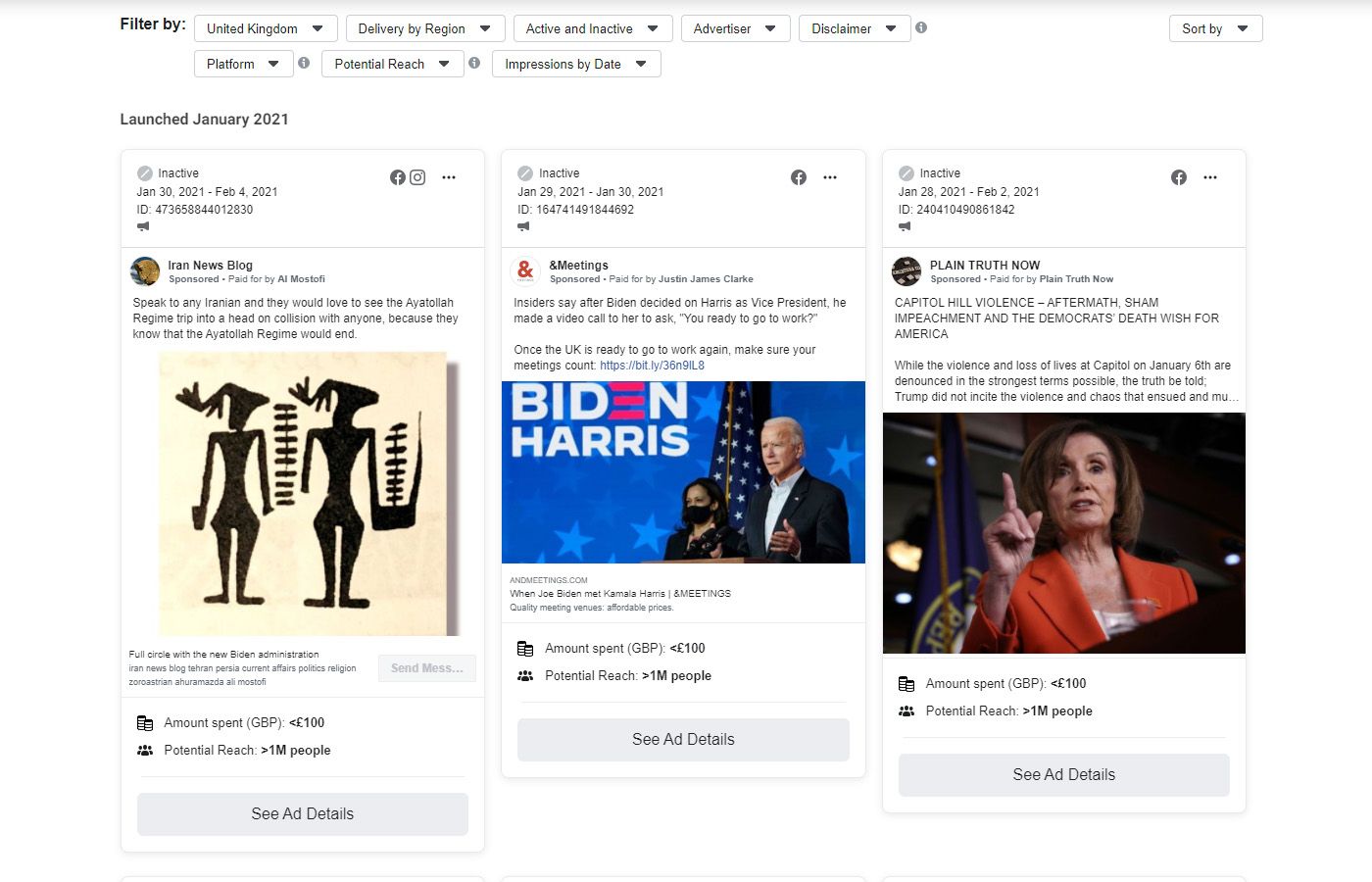1372x882 pixels.
Task: Open the three-dots menu on the &Meetings ad
Action: (830, 177)
